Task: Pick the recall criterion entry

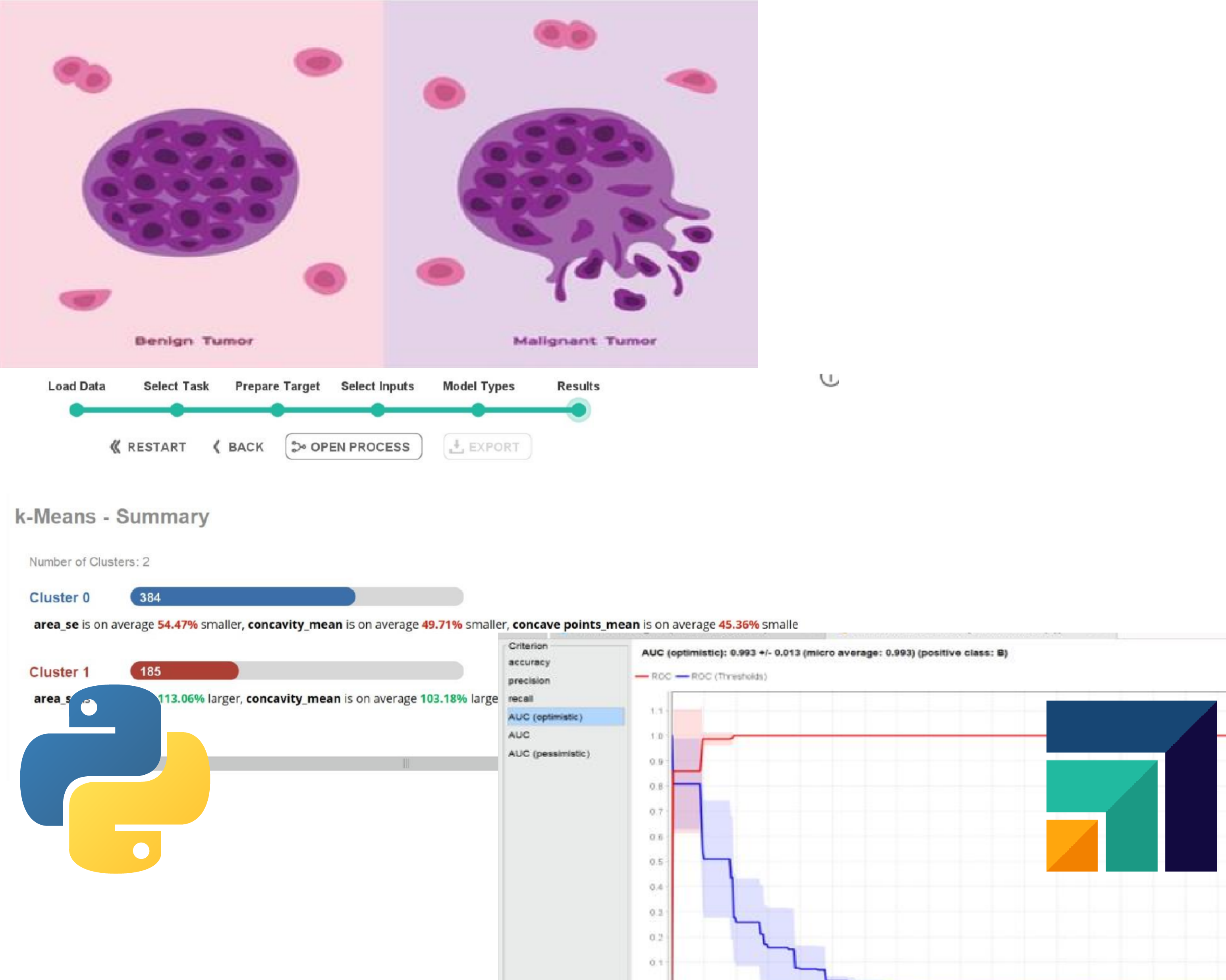Action: [520, 698]
